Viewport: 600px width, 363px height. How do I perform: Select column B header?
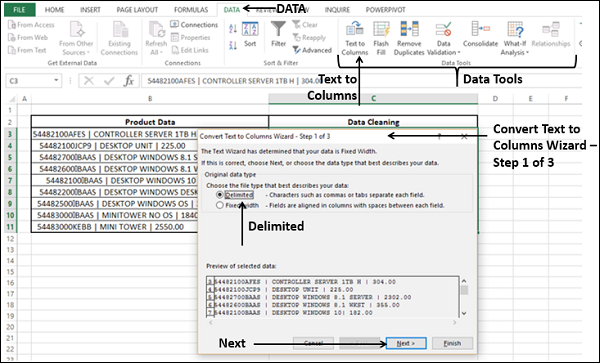[x=150, y=99]
